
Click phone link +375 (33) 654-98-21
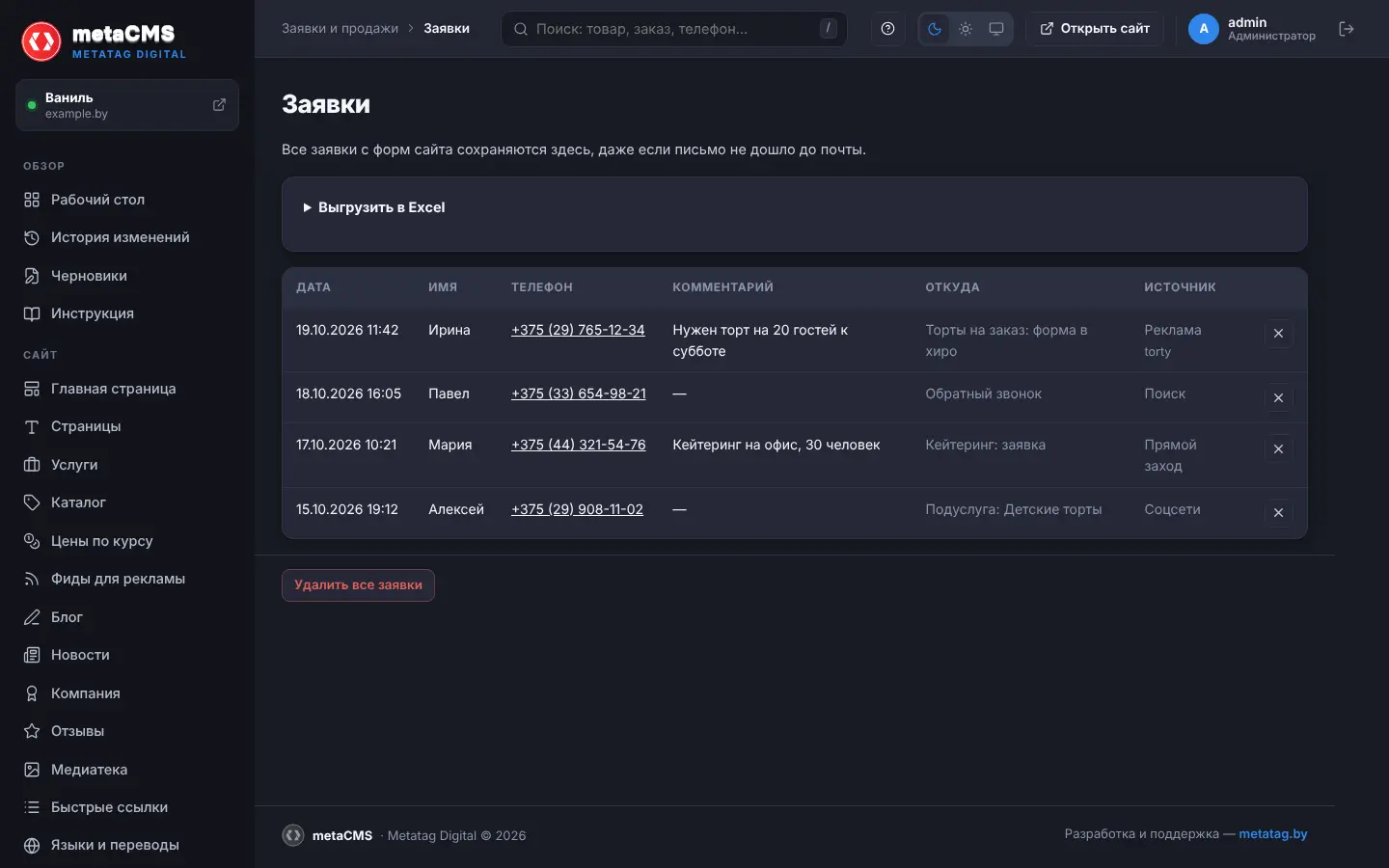click(579, 393)
